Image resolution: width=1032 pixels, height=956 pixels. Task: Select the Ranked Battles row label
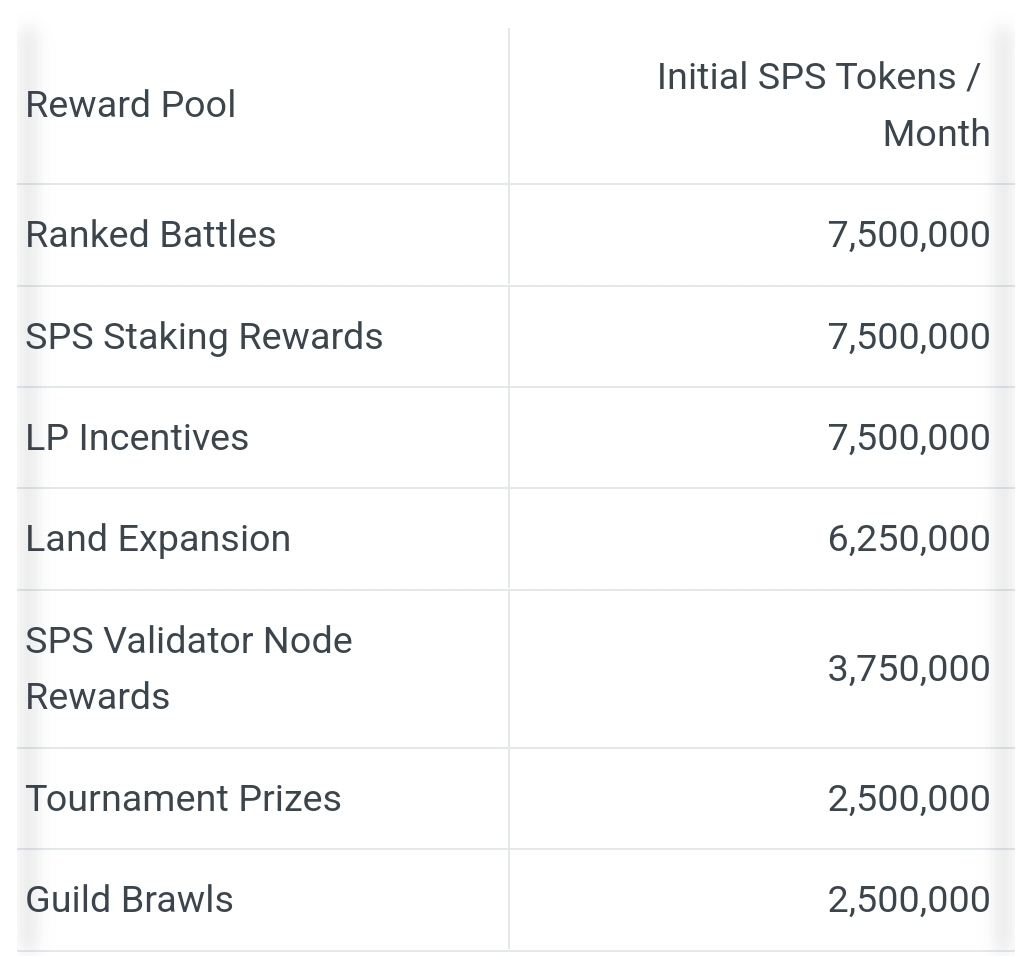pyautogui.click(x=151, y=235)
